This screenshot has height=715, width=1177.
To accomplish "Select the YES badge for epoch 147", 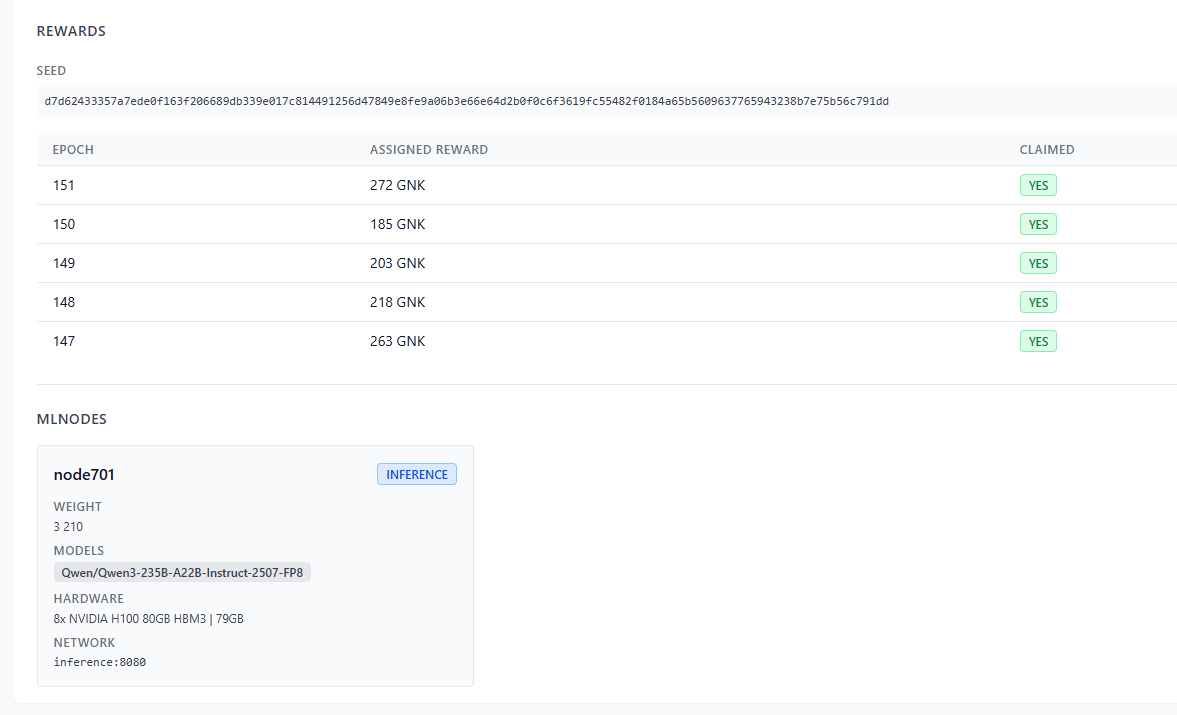I will click(1038, 341).
